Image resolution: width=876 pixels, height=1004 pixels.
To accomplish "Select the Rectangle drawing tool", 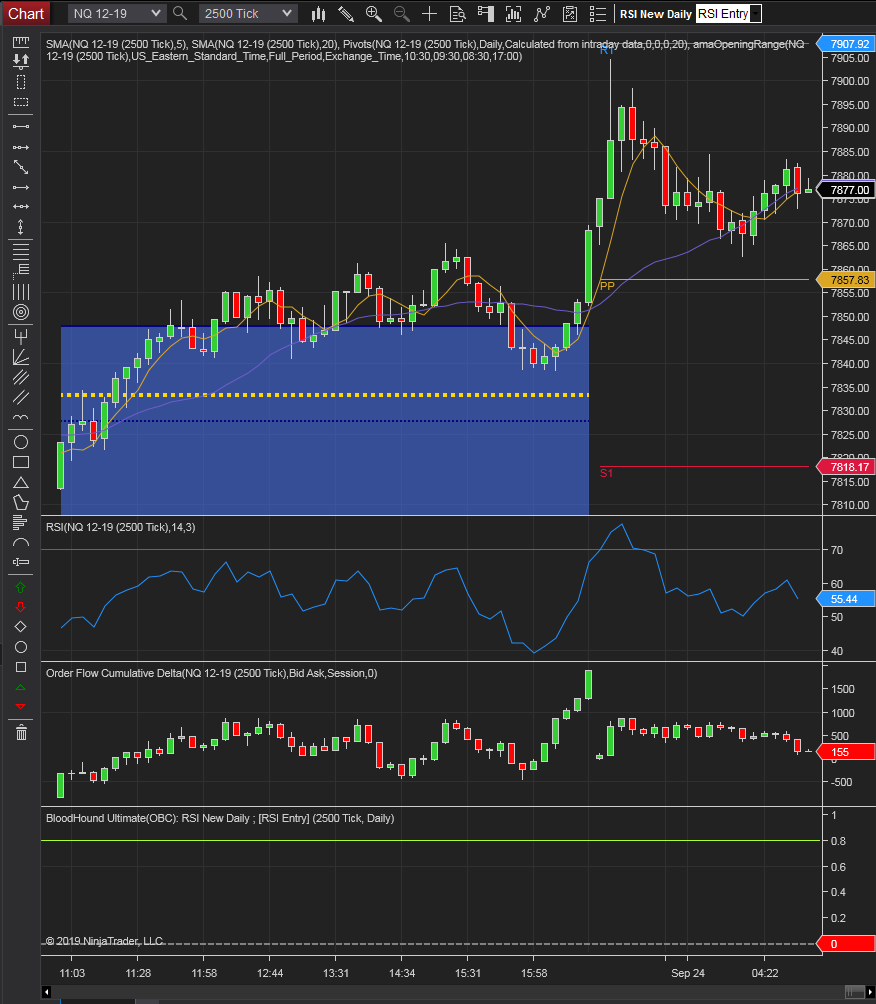I will (20, 462).
